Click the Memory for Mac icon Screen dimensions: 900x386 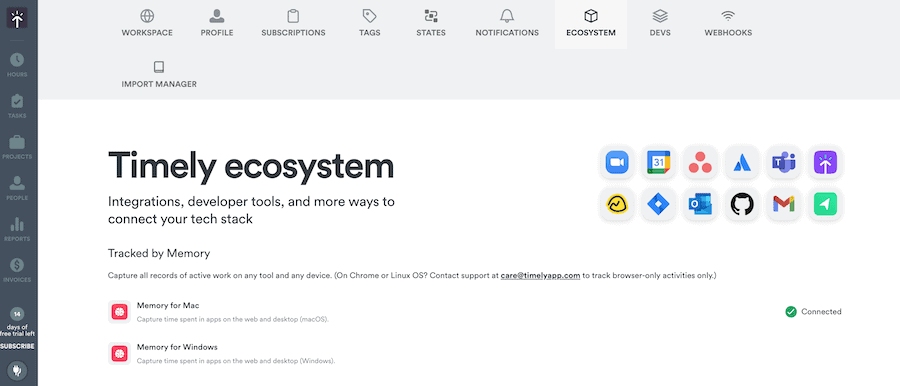pyautogui.click(x=119, y=311)
